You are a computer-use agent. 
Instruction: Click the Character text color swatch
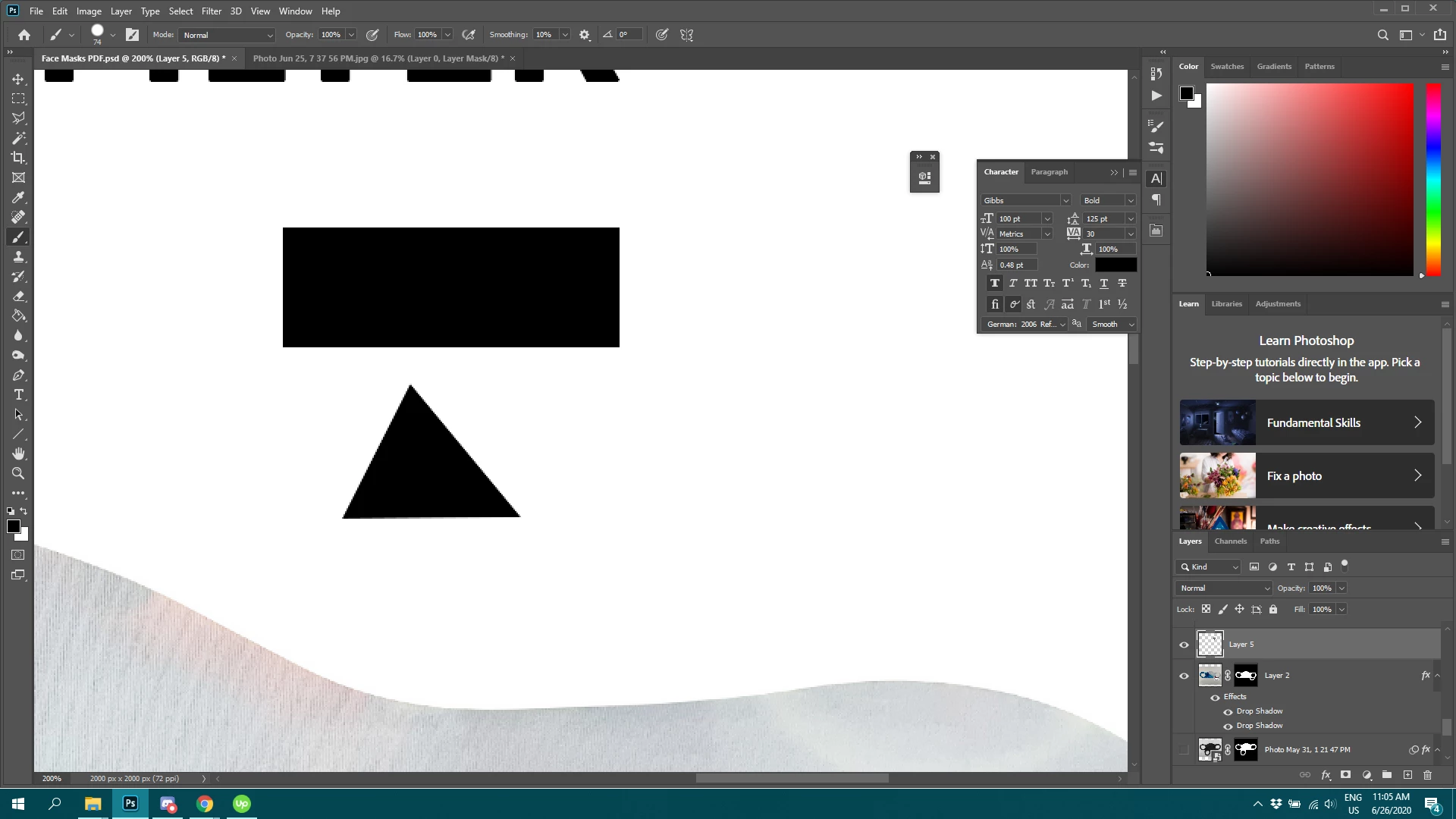tap(1116, 265)
